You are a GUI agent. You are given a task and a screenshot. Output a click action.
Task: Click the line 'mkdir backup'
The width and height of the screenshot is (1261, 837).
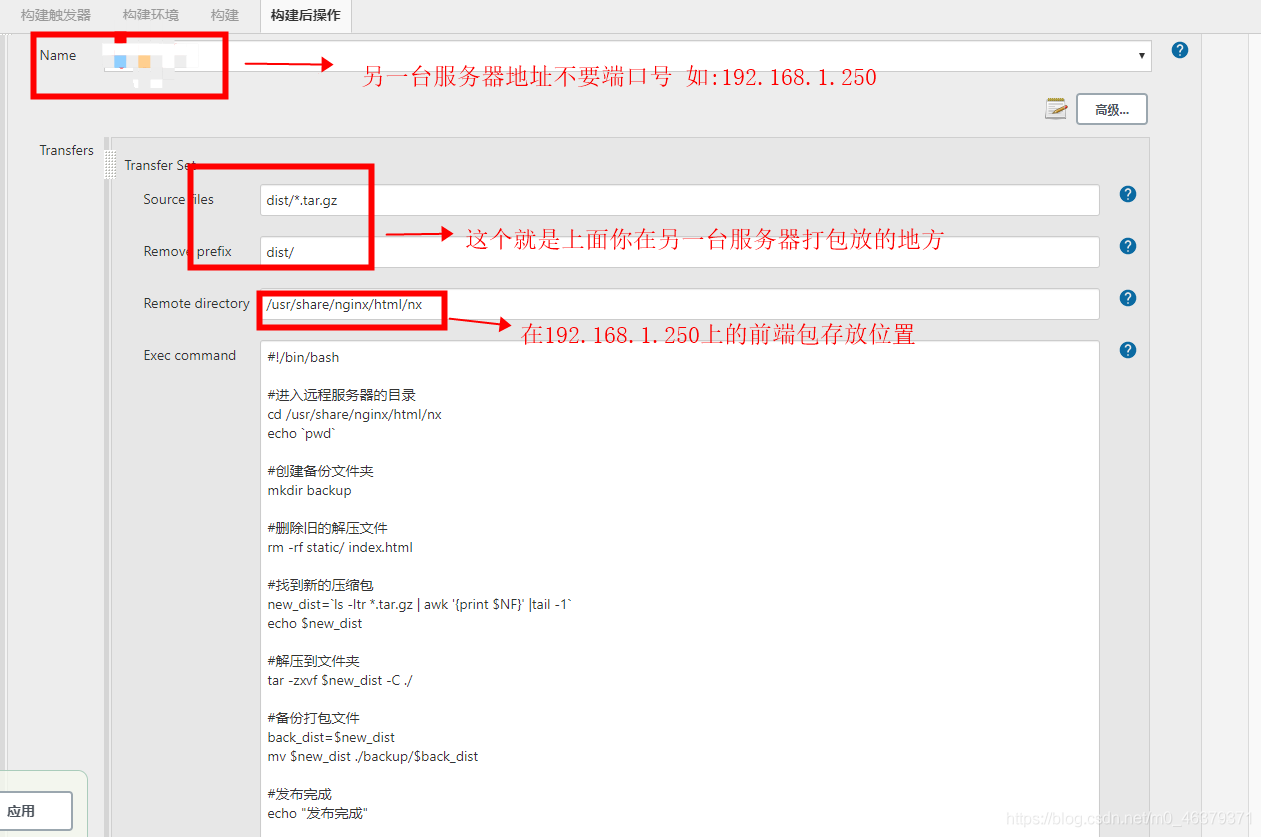pyautogui.click(x=309, y=490)
